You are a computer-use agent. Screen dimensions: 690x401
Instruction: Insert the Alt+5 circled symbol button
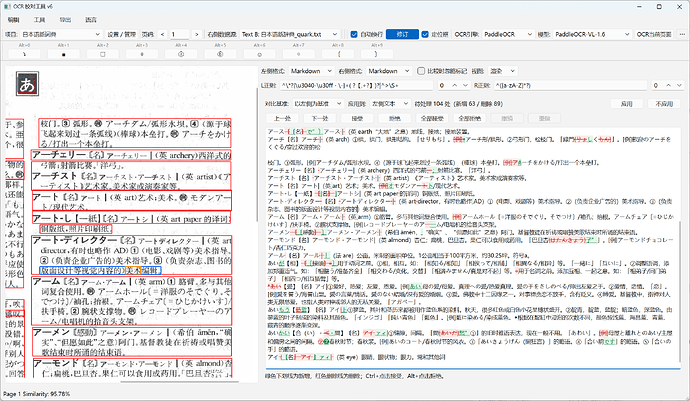[x=220, y=54]
